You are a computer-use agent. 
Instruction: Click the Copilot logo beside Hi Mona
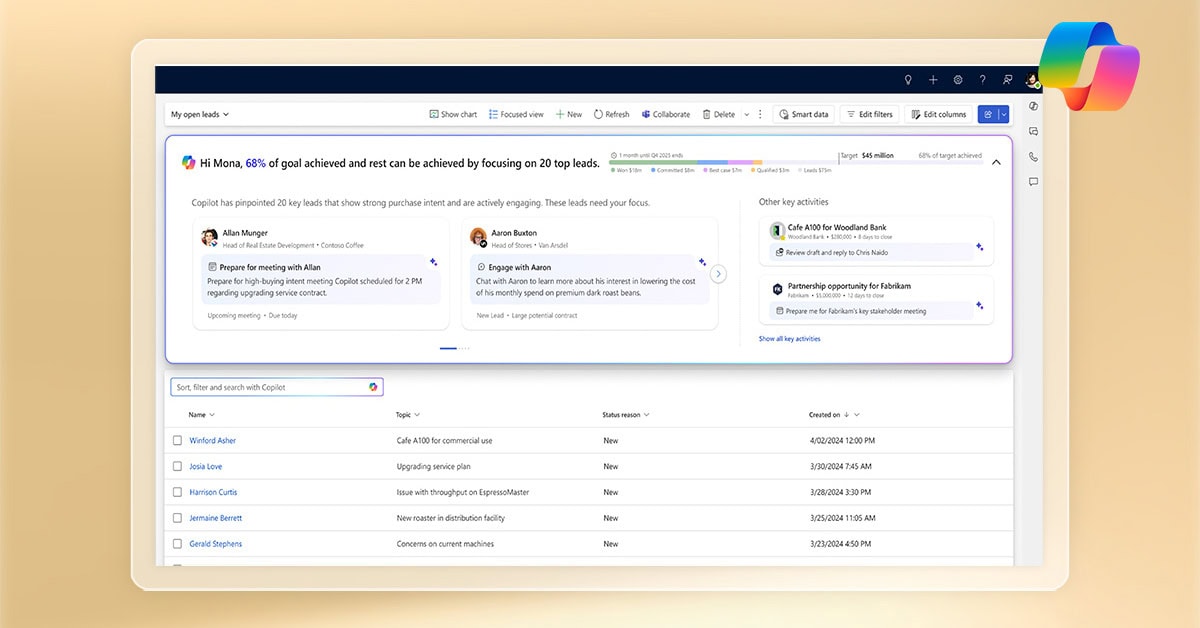(188, 162)
